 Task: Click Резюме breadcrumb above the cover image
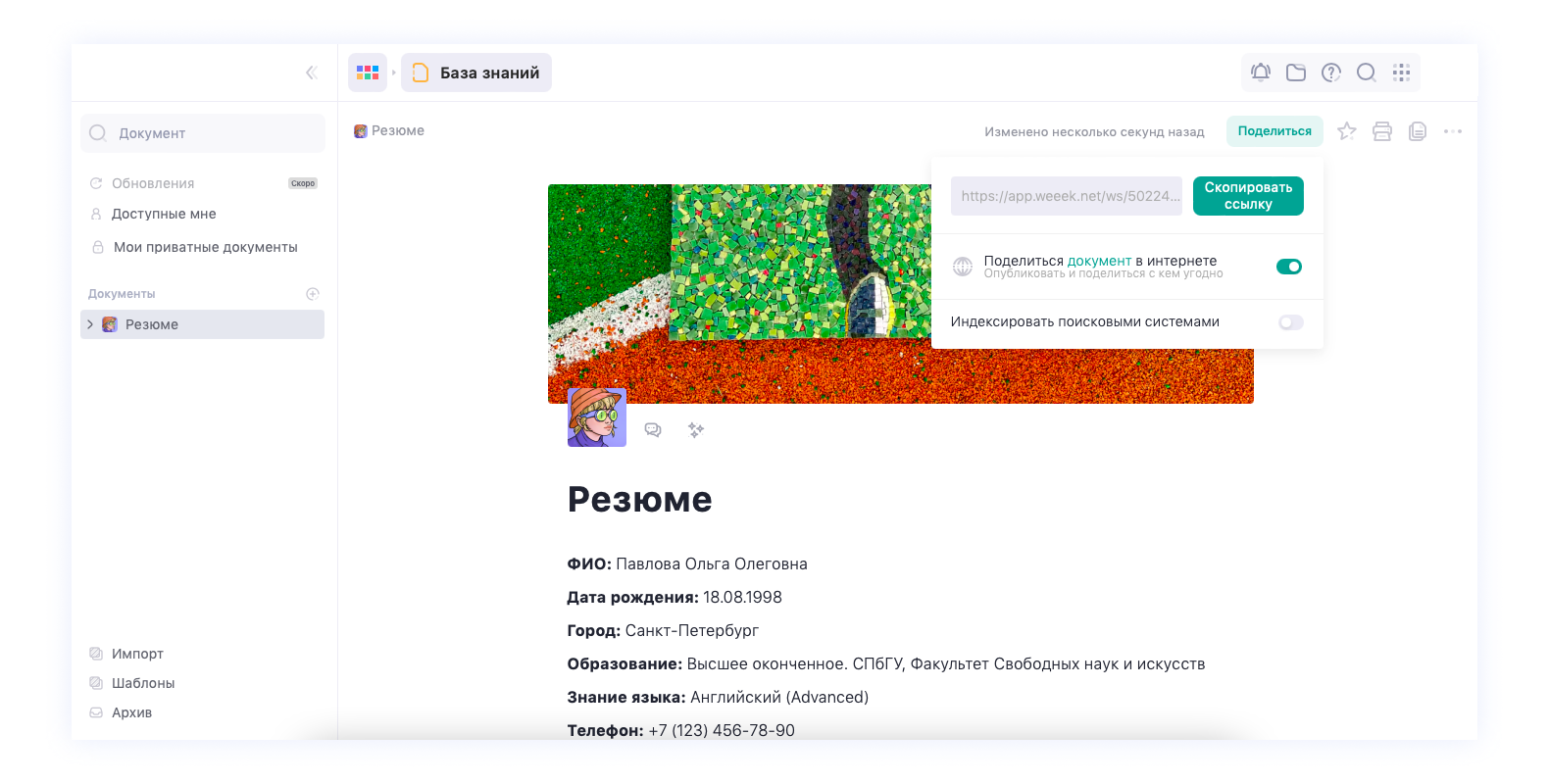[x=389, y=130]
